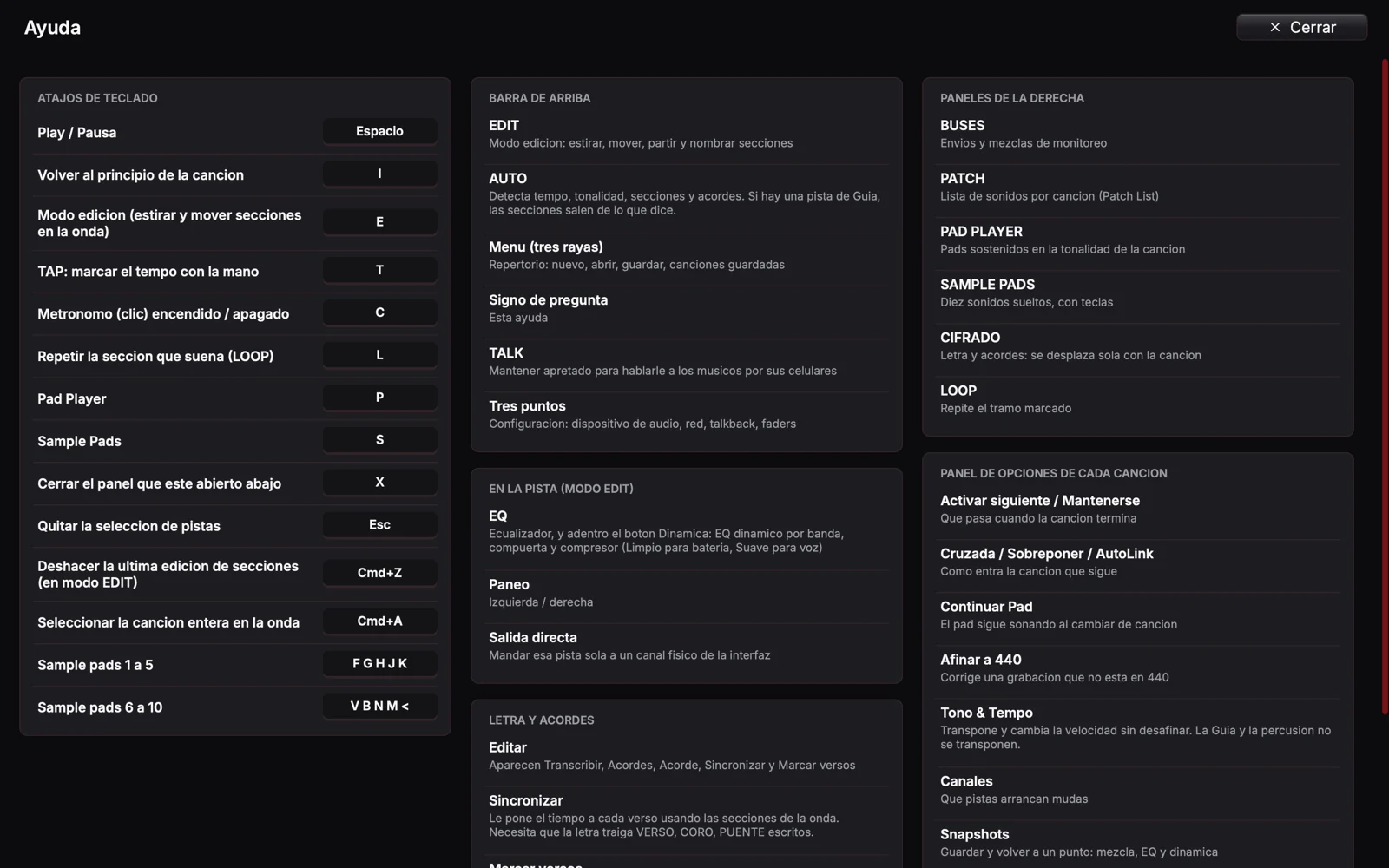This screenshot has height=868, width=1389.
Task: Click the 'P' key badge for Pad Player
Action: click(379, 398)
